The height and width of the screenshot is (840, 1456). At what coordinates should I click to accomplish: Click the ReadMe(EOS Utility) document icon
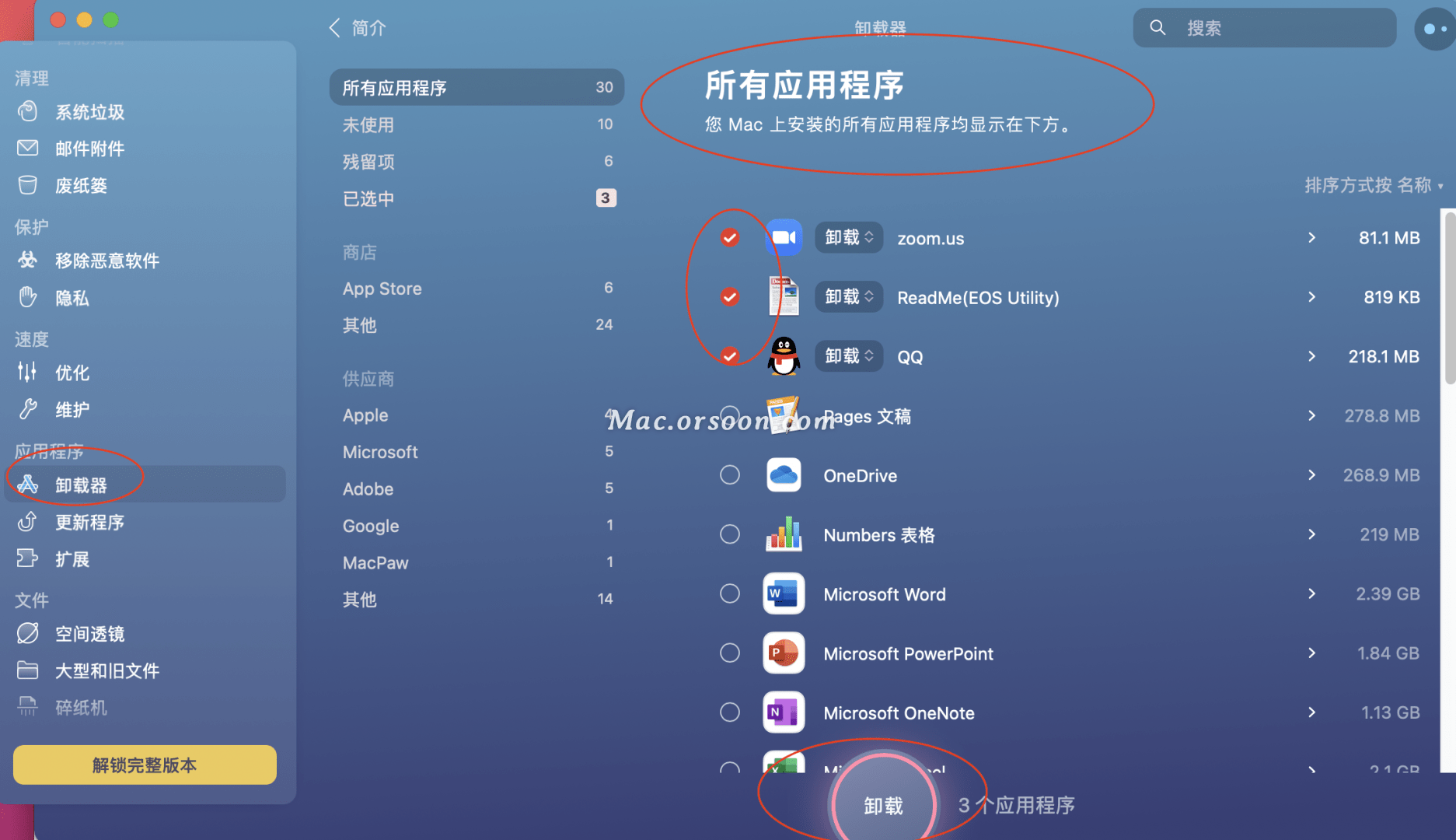click(x=784, y=296)
